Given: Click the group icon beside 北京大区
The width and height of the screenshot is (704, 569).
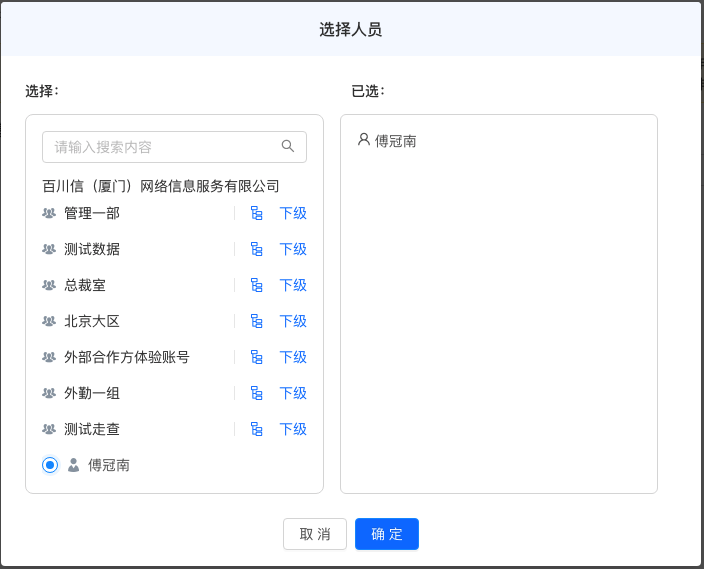Looking at the screenshot, I should point(49,321).
